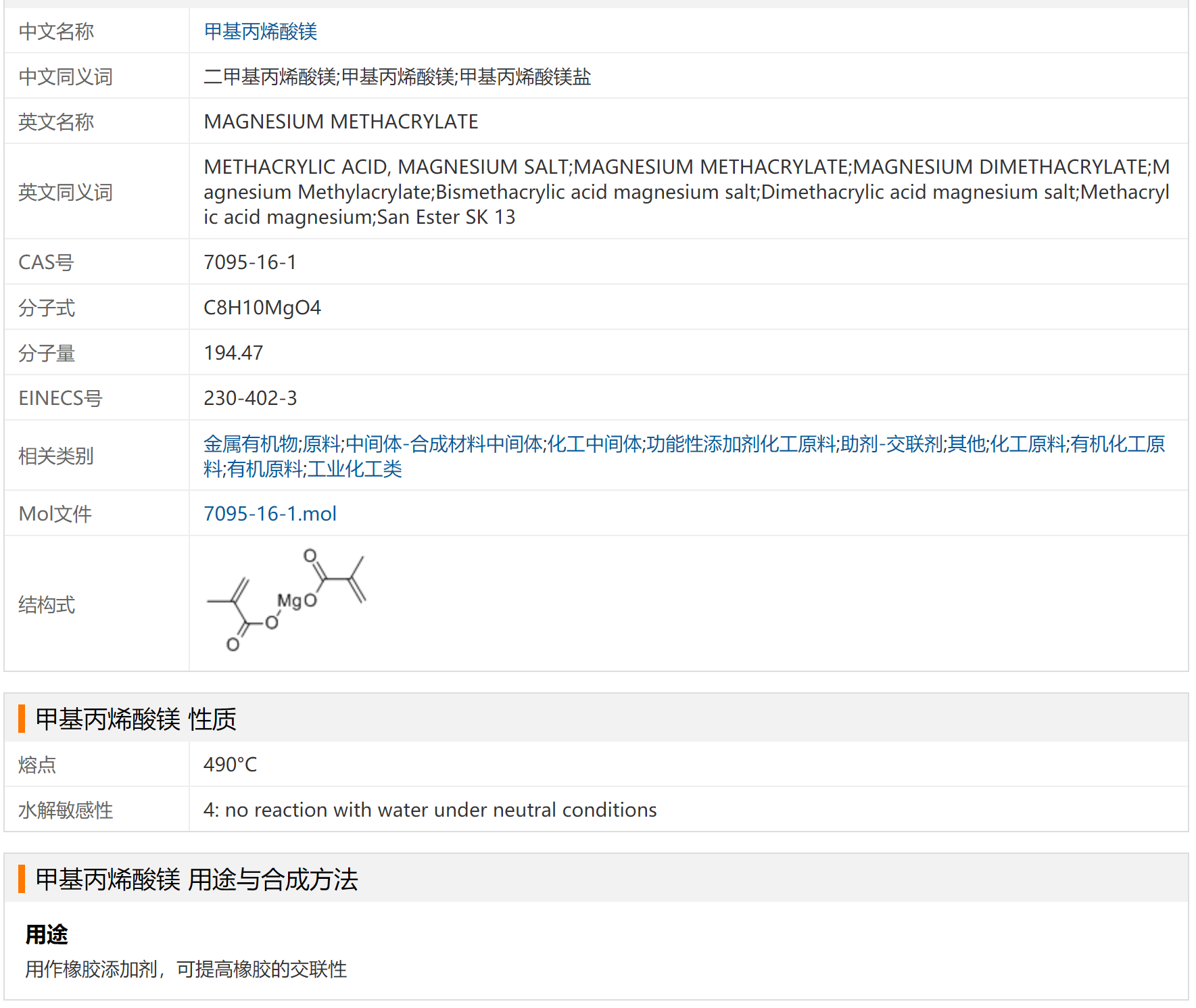Click the 其他 category link
1196x1008 pixels.
point(966,444)
